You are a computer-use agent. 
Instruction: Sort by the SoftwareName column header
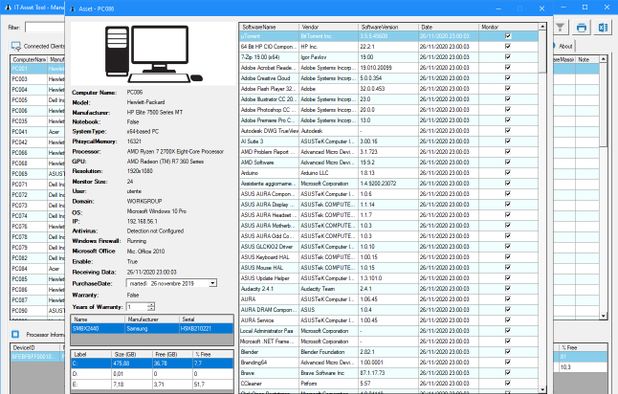click(x=269, y=27)
